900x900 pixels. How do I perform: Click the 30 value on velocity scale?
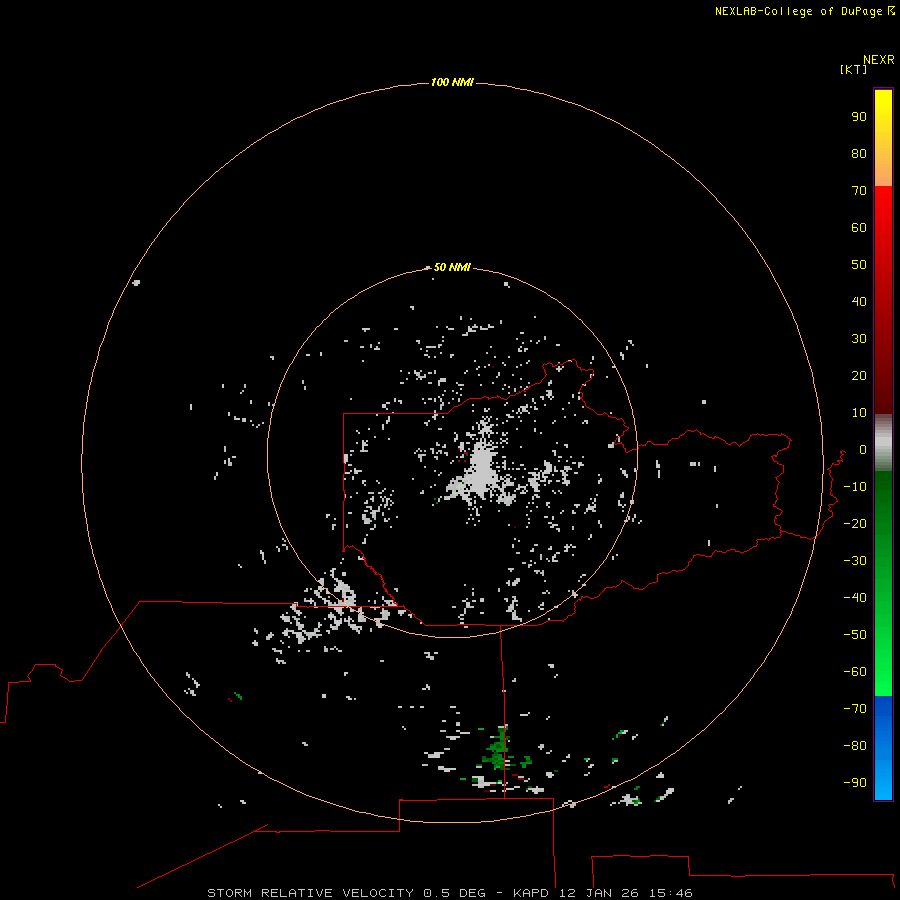click(x=859, y=339)
